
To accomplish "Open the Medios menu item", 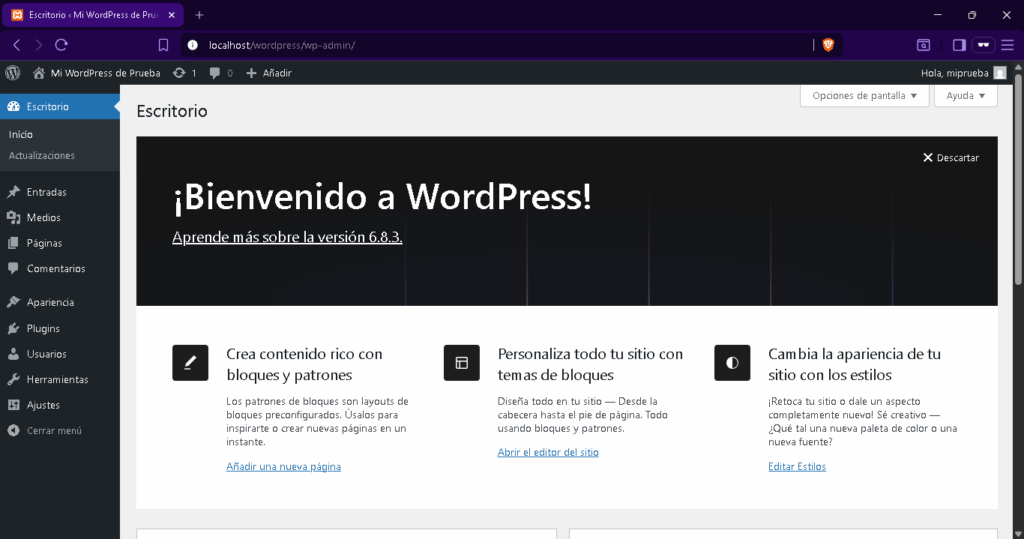I will point(59,218).
